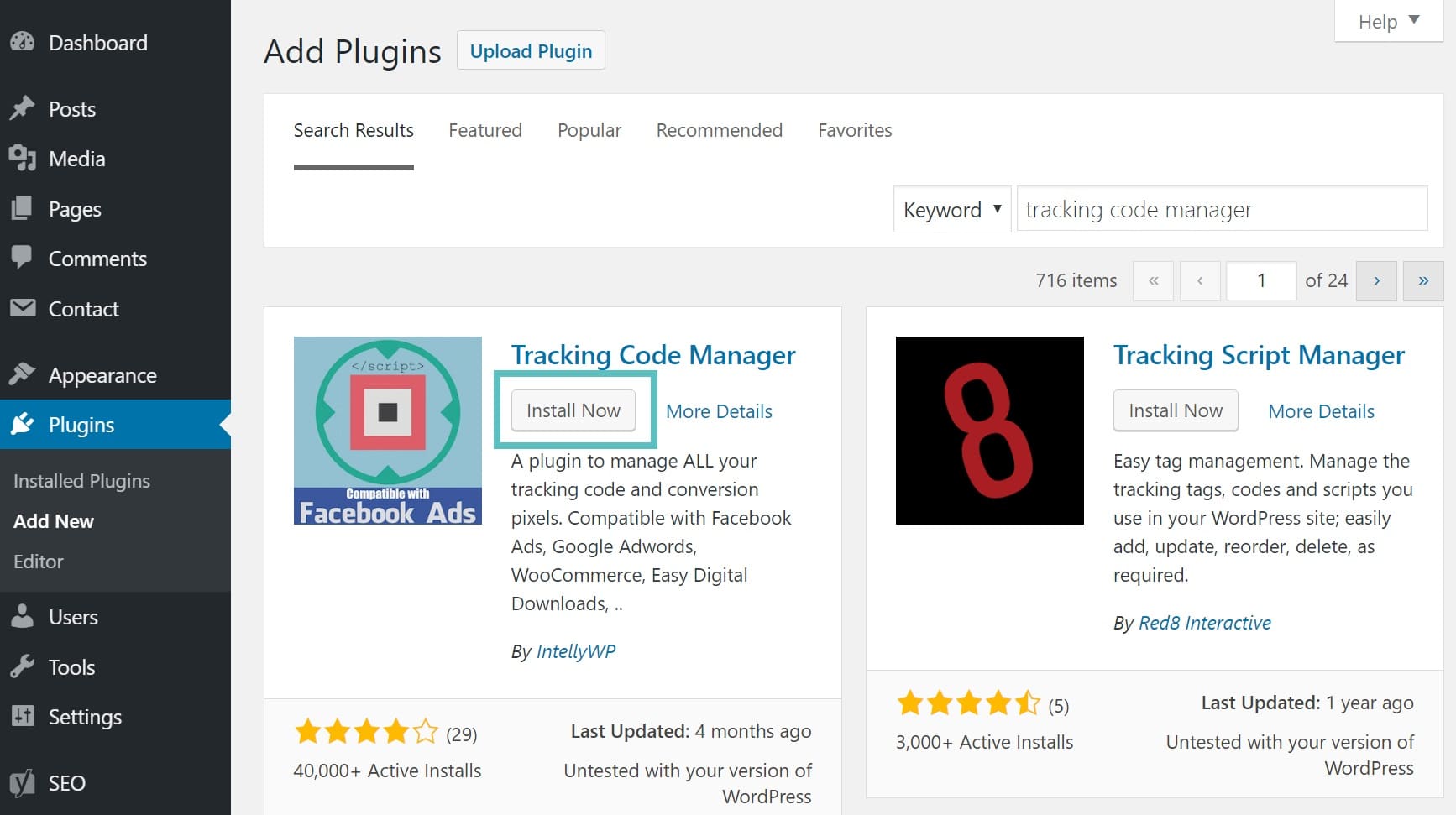This screenshot has width=1456, height=815.
Task: Open the Keyword filter dropdown
Action: 951,209
